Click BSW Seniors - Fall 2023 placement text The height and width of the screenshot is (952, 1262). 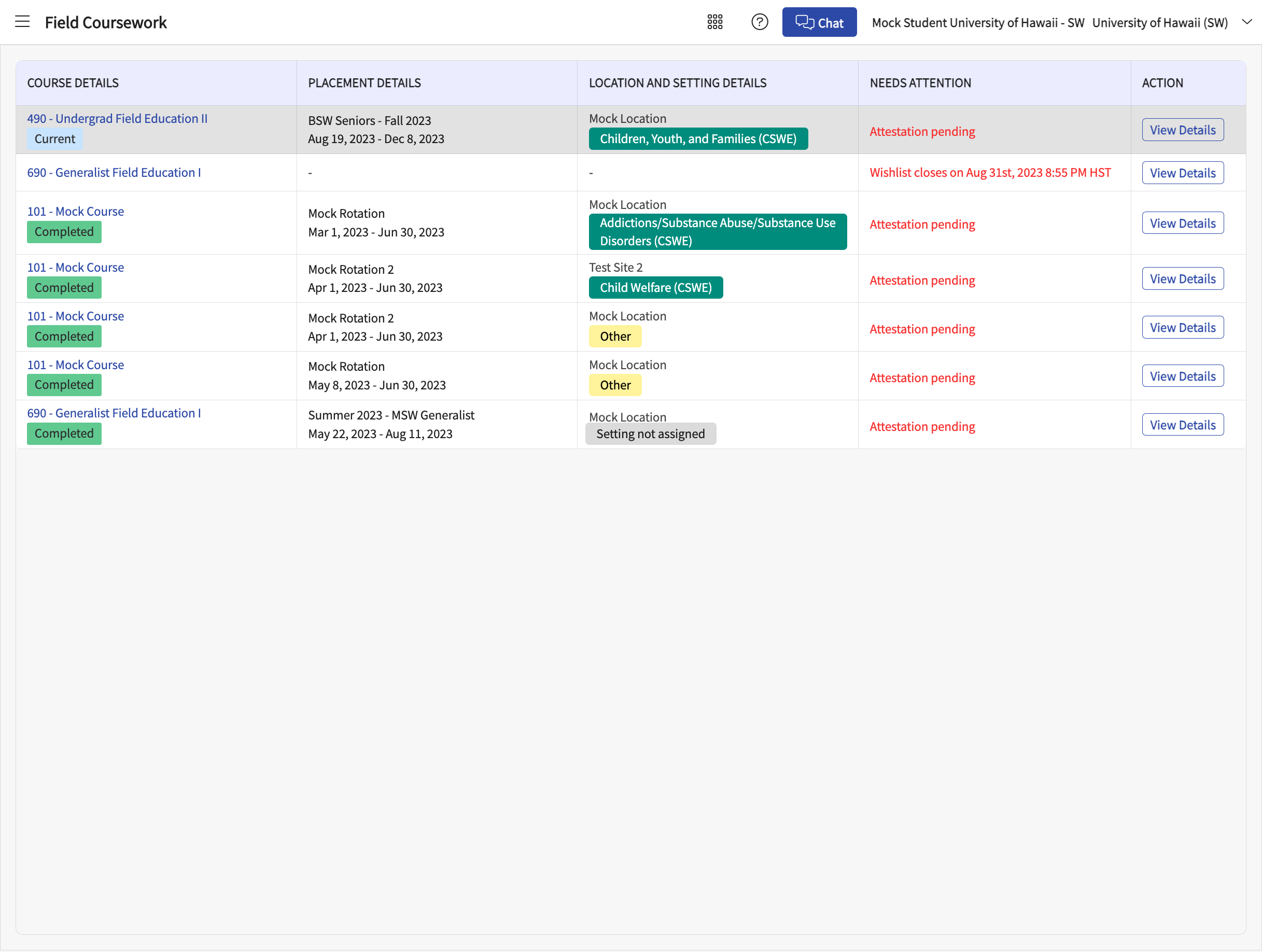coord(369,120)
